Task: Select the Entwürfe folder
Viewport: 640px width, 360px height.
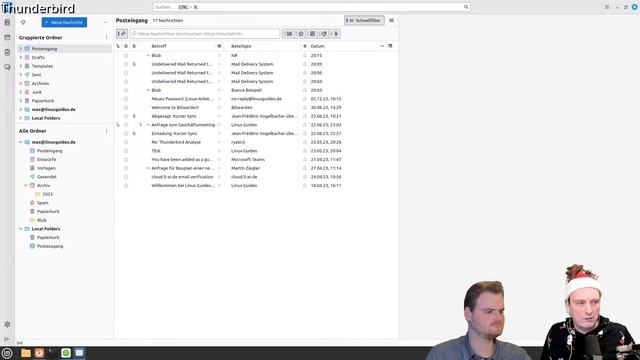Action: coord(47,160)
